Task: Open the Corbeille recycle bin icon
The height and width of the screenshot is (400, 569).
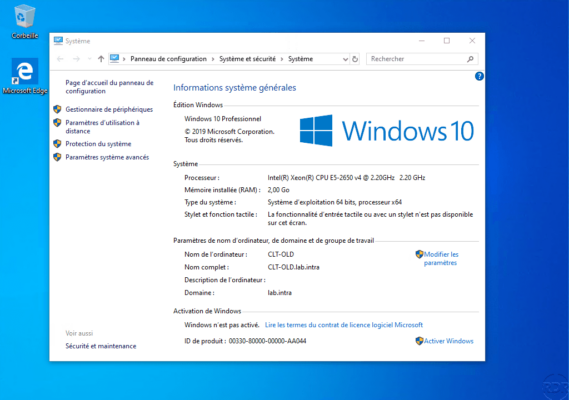Action: pyautogui.click(x=25, y=21)
